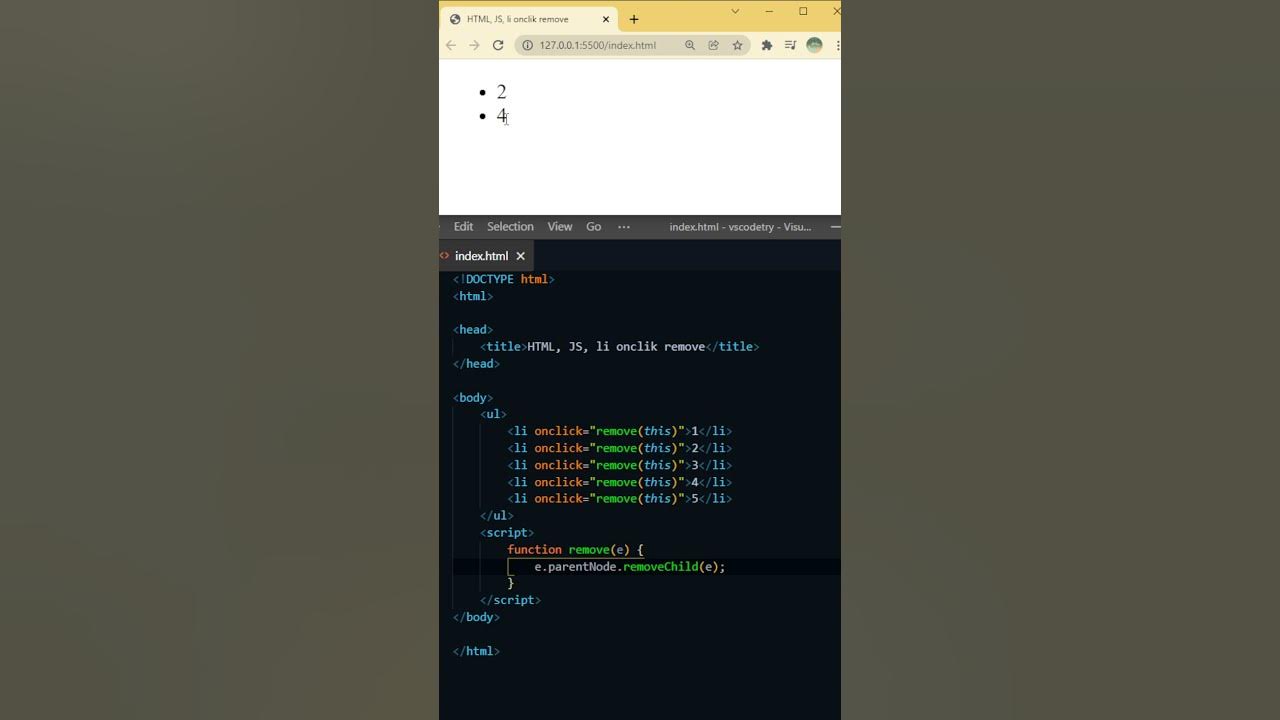Go forward in browser history

coord(474,45)
